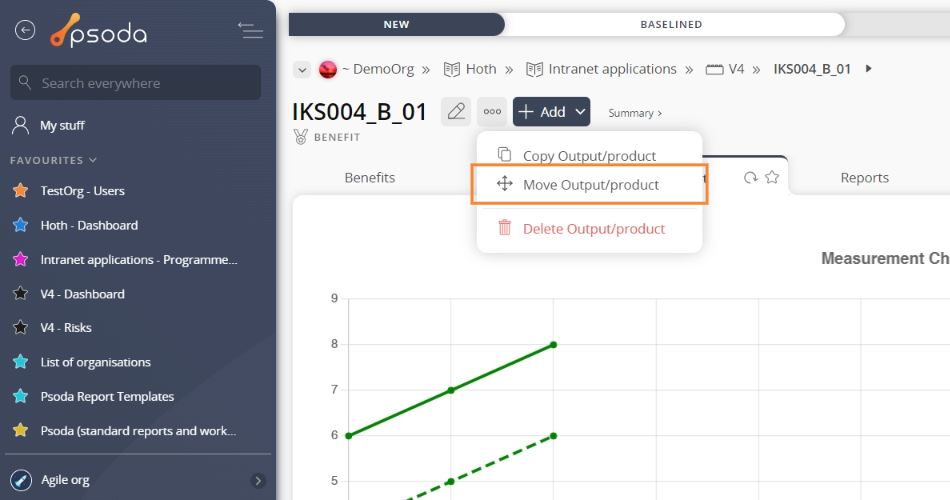Open the Summary link
Image resolution: width=950 pixels, height=500 pixels.
coord(634,113)
